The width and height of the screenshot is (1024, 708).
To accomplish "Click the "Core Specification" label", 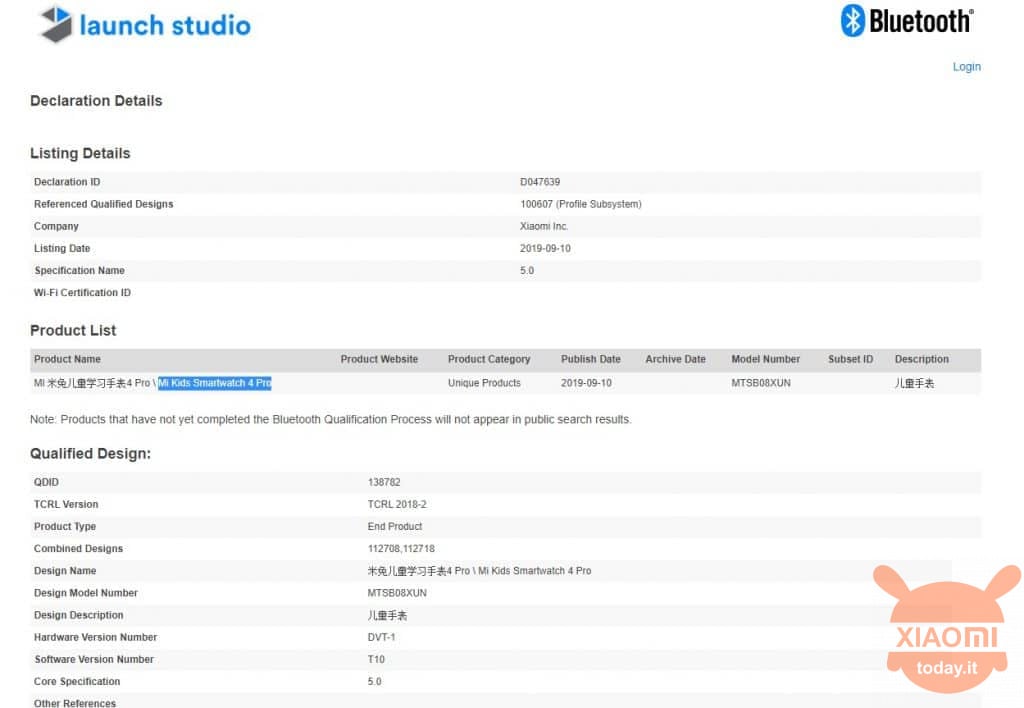I will click(77, 682).
